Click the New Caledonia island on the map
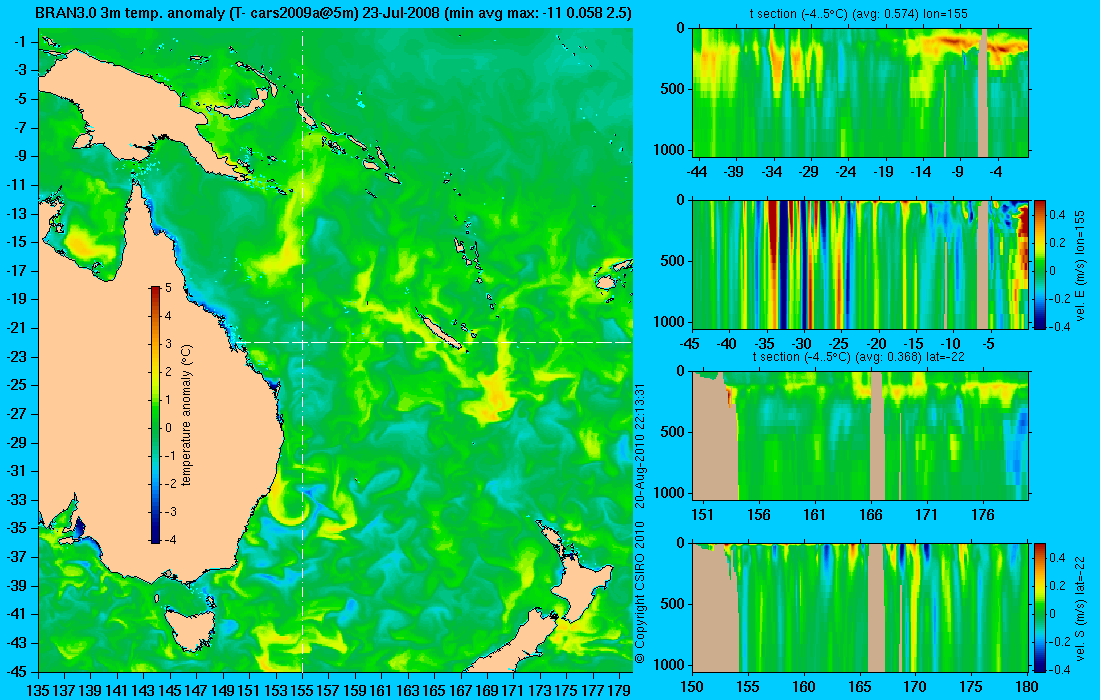This screenshot has width=1100, height=700. tap(441, 331)
